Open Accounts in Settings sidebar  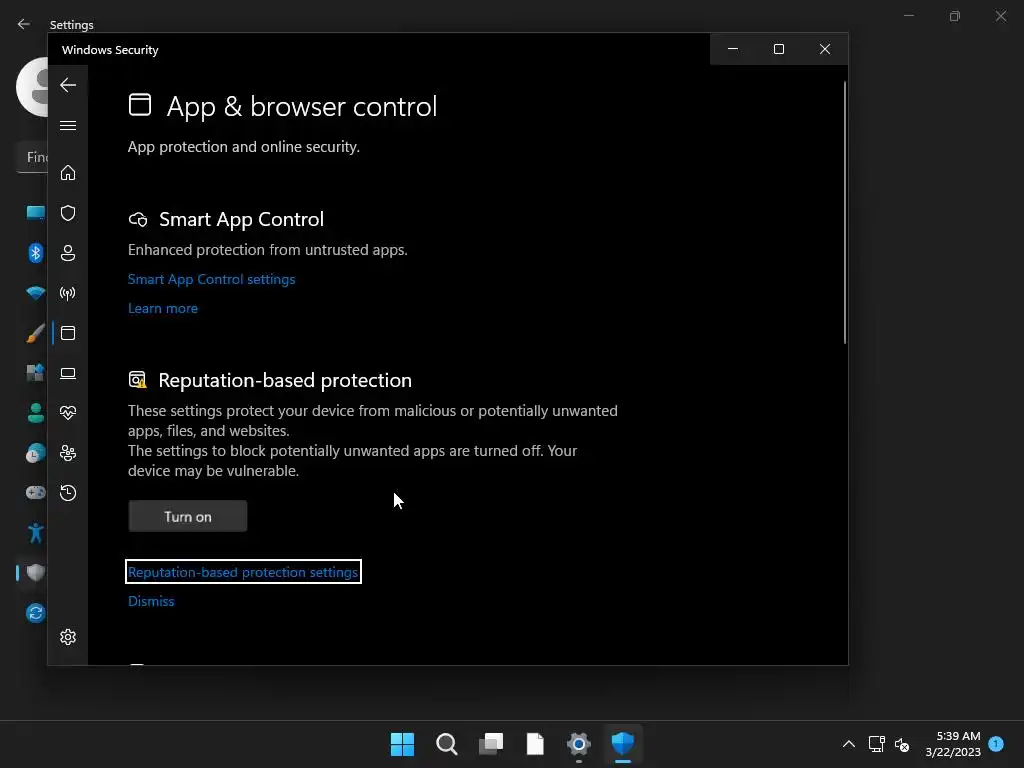tap(35, 413)
